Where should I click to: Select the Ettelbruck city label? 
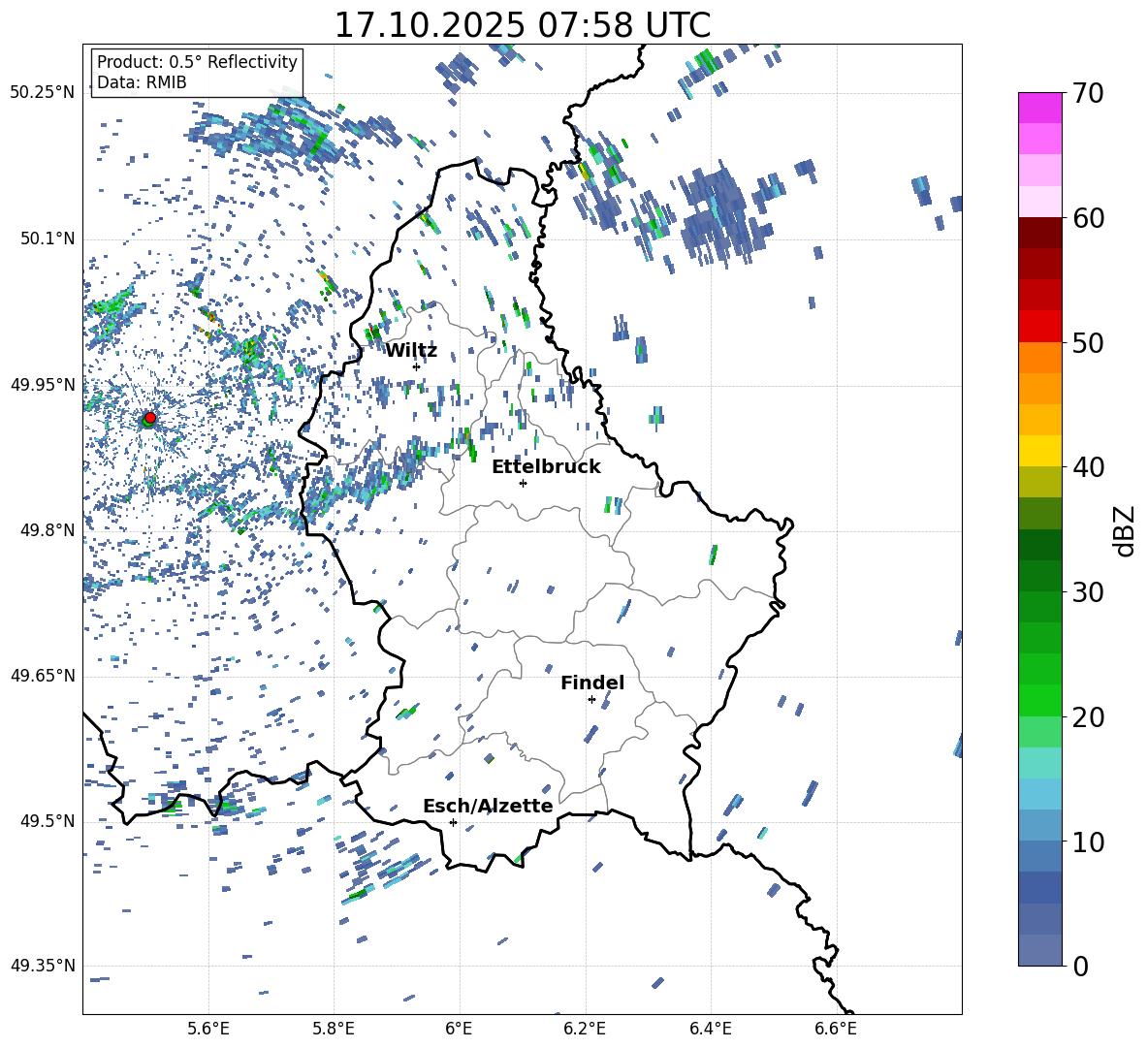pyautogui.click(x=546, y=467)
